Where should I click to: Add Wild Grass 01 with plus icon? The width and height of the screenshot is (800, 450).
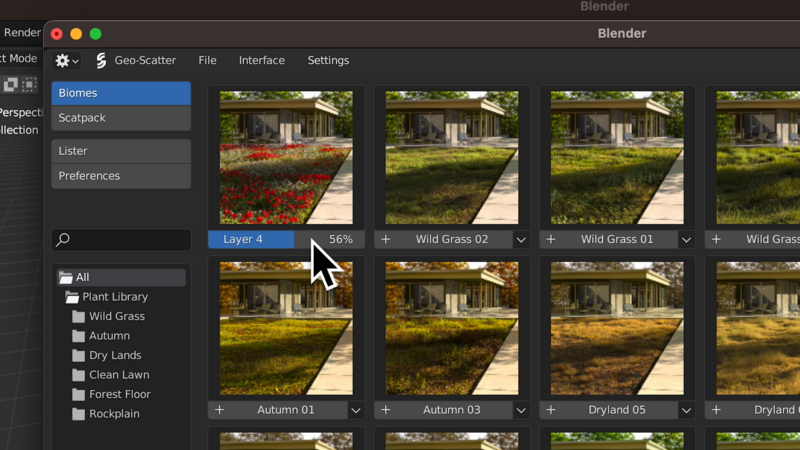pyautogui.click(x=551, y=239)
